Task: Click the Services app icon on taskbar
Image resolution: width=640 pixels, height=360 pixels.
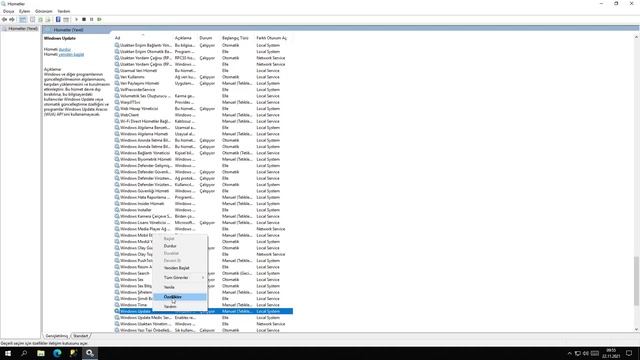Action: [90, 353]
